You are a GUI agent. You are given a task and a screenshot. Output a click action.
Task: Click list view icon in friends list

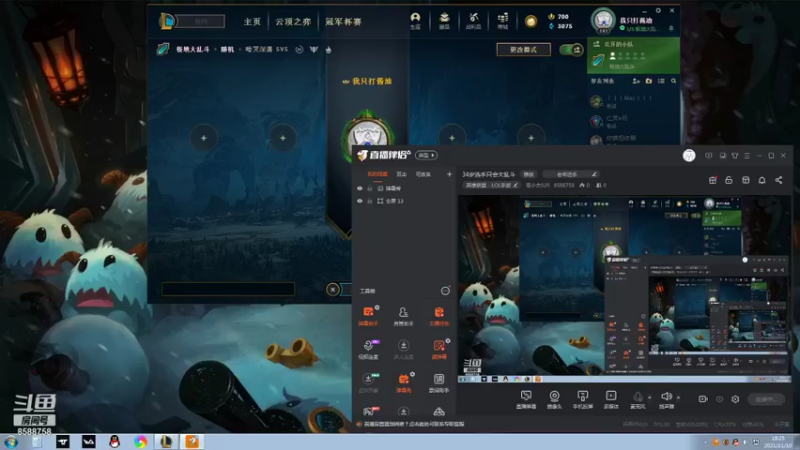coord(661,81)
